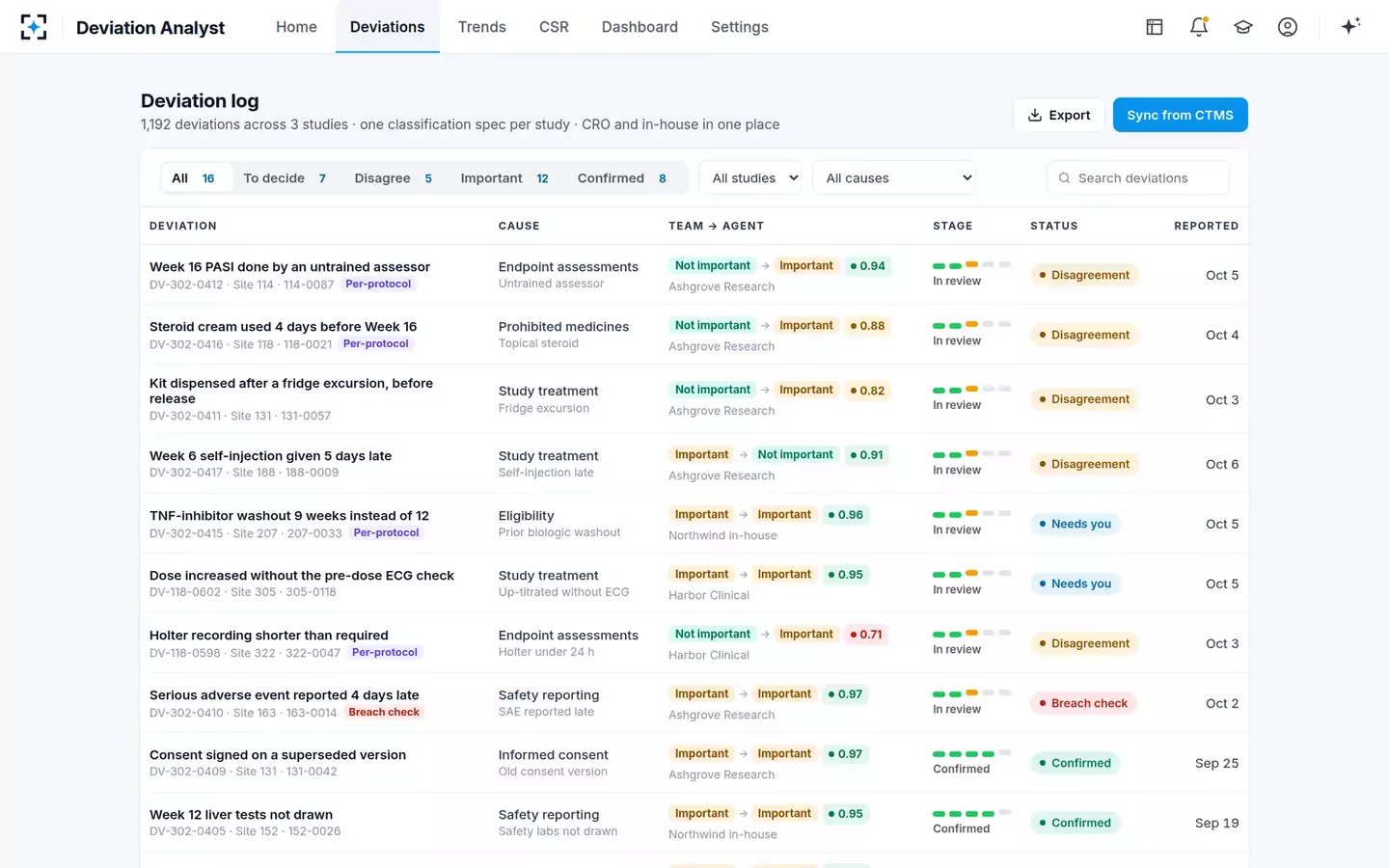Switch to the Home tab
1389x868 pixels.
pyautogui.click(x=296, y=27)
